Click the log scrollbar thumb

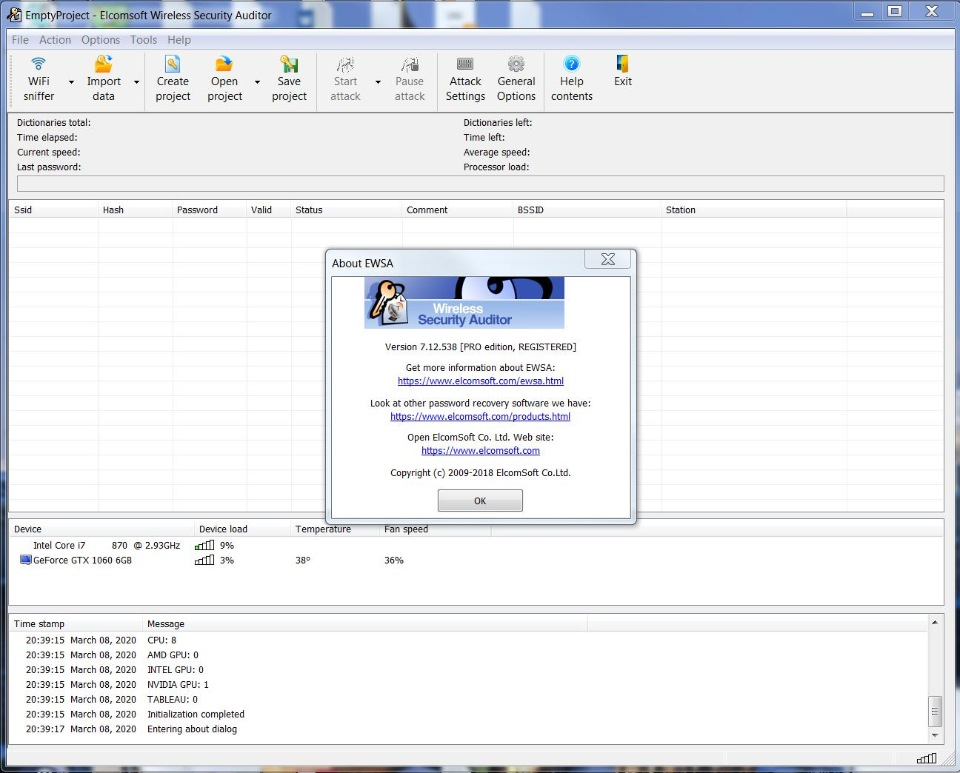point(935,711)
